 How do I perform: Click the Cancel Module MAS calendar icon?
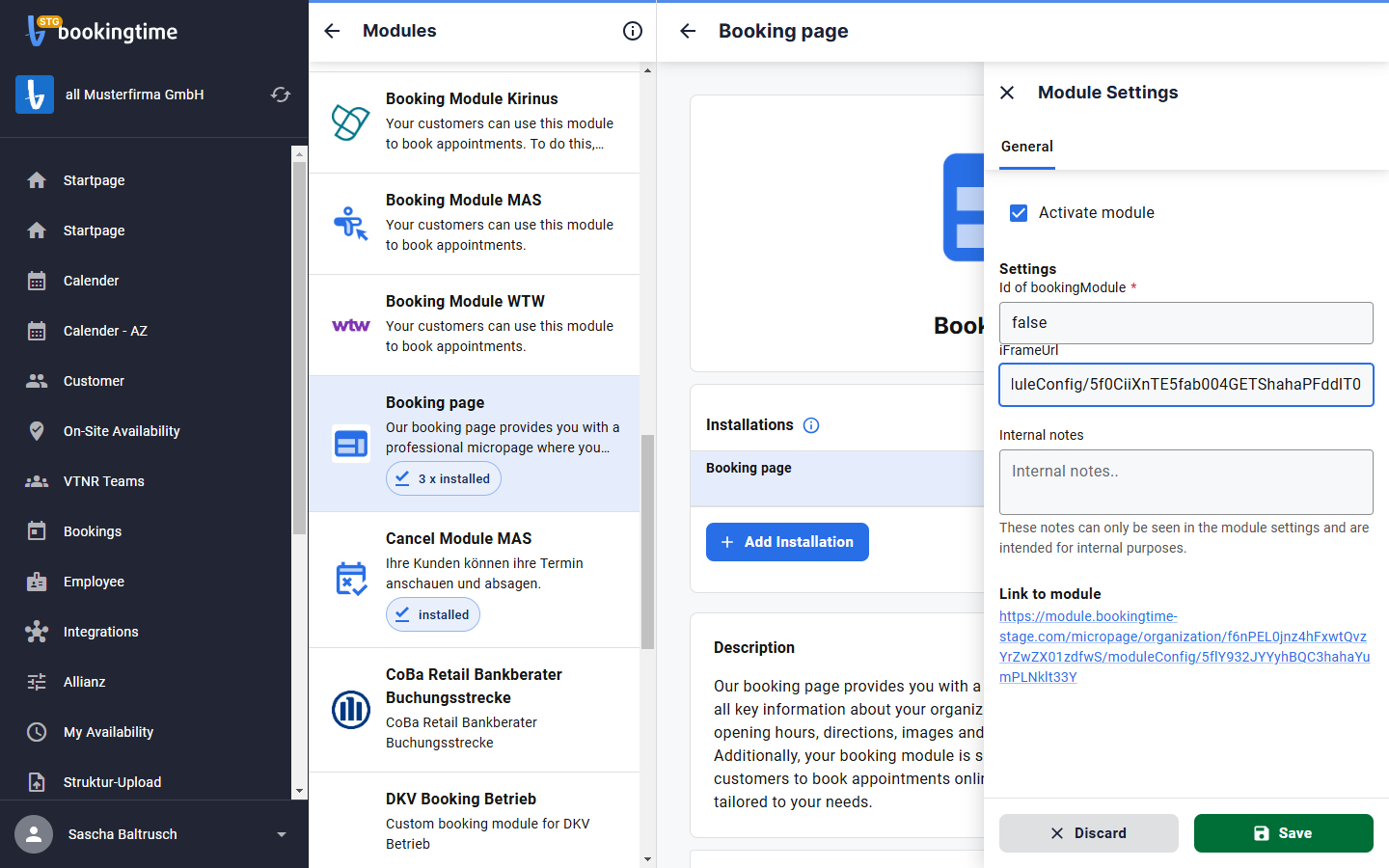(351, 579)
